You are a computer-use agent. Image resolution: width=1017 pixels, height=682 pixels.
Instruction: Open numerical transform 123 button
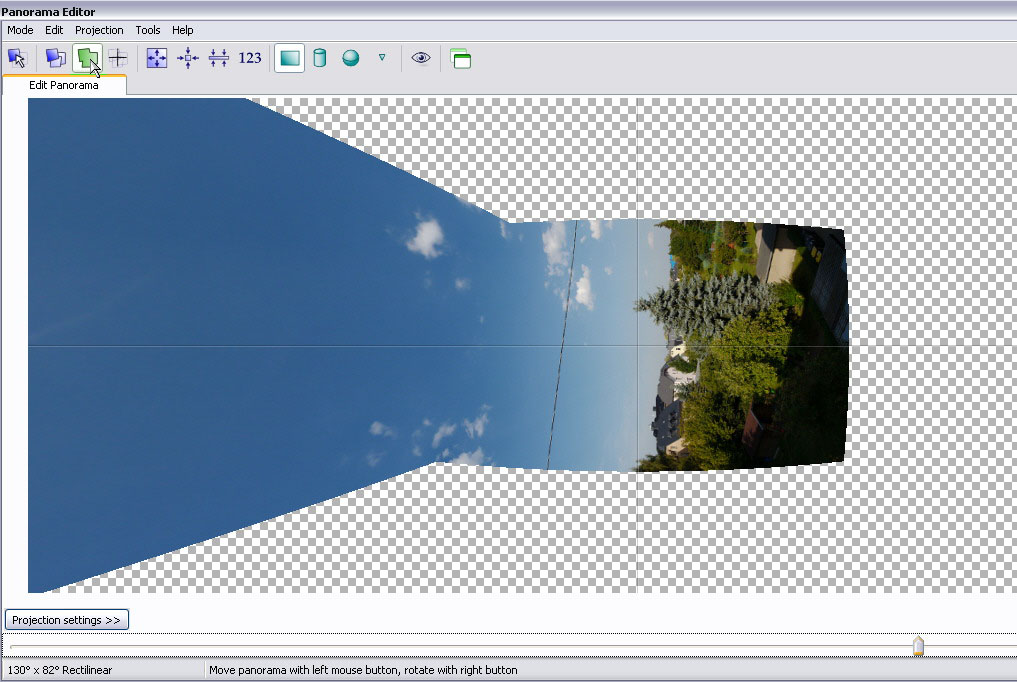pyautogui.click(x=250, y=58)
